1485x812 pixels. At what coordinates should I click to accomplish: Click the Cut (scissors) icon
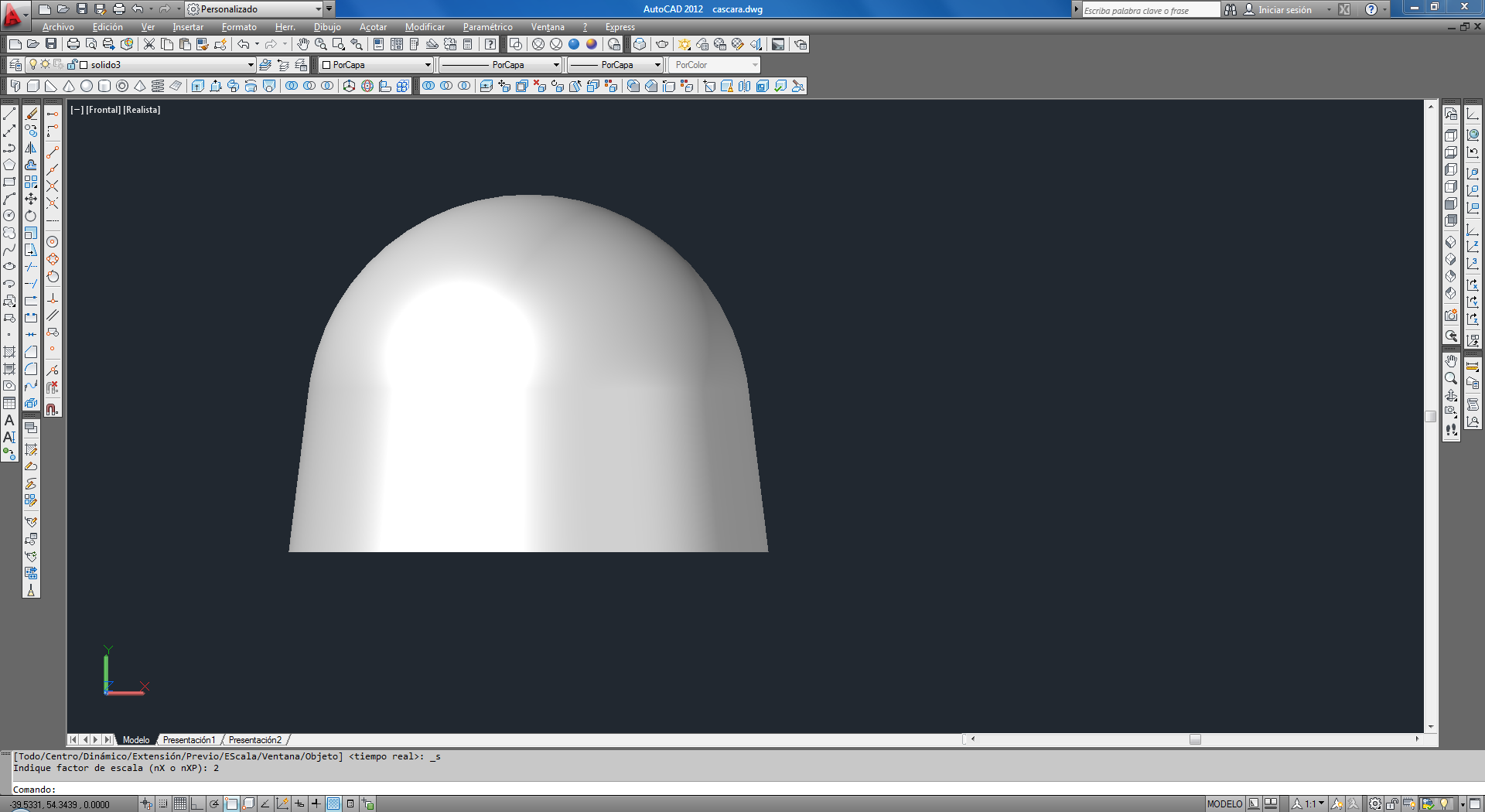point(149,44)
